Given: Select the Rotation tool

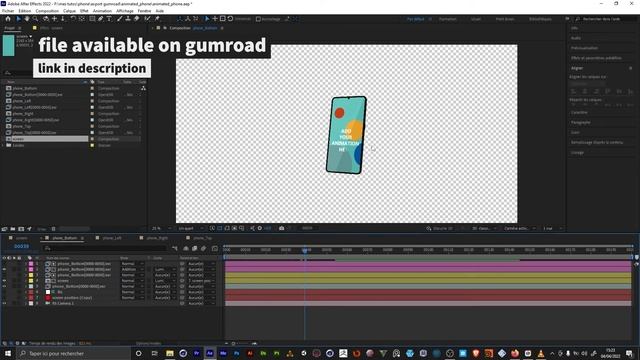Looking at the screenshot, I should coord(73,19).
